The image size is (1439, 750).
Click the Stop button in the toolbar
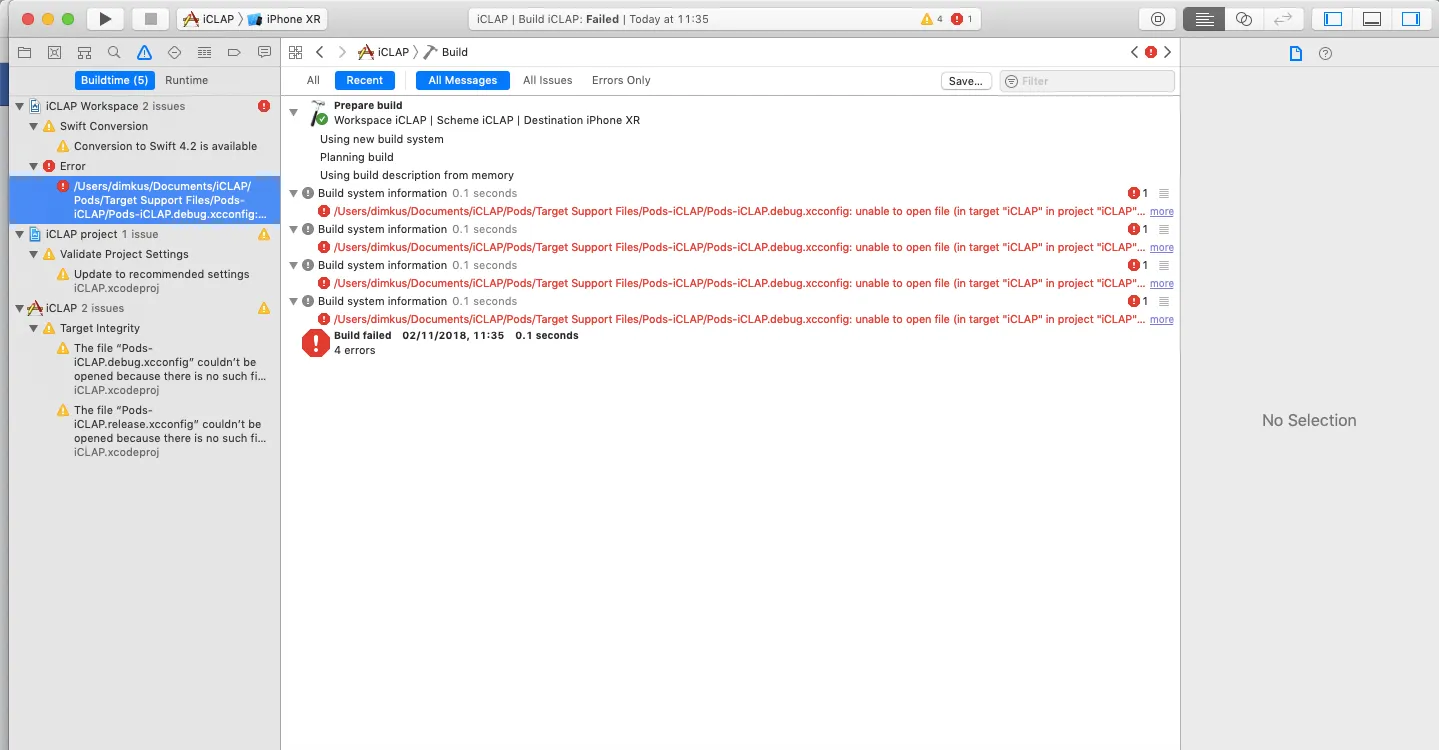click(x=151, y=19)
